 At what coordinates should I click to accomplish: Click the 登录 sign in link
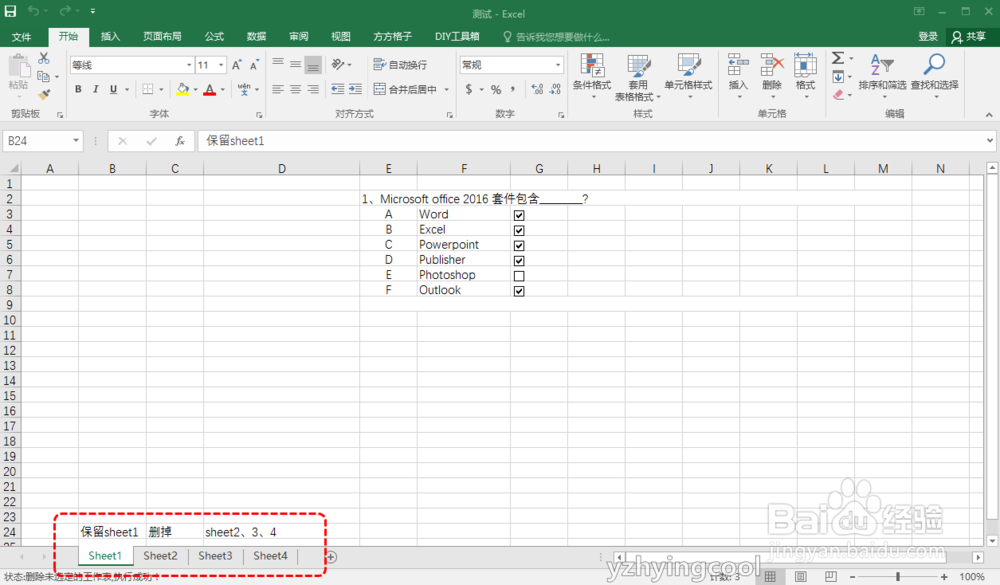[928, 36]
